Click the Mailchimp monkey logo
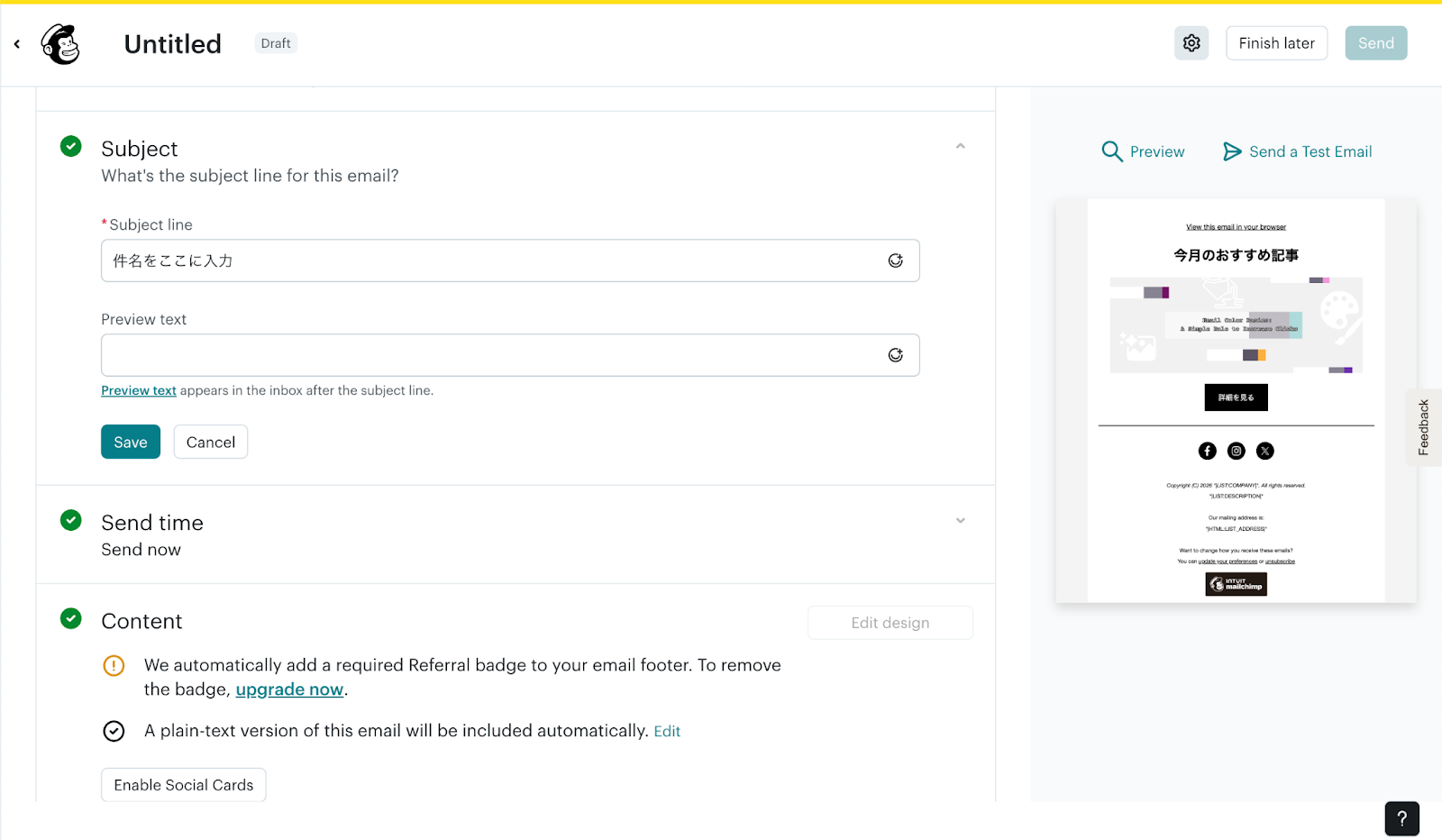 pos(60,43)
